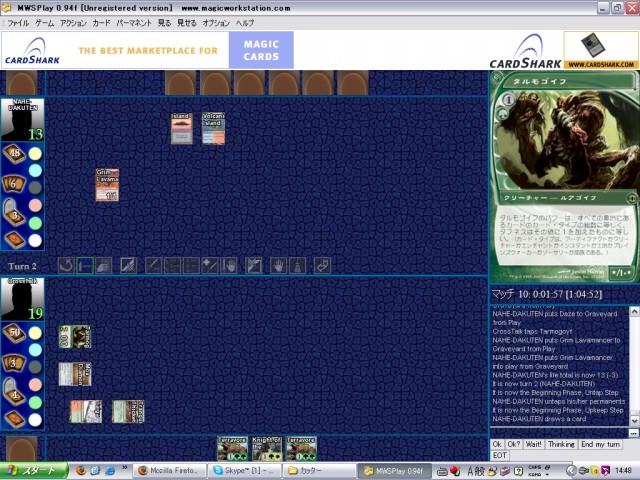Open NAHE-DAKUTEN's library showing 48 cards

(14, 154)
